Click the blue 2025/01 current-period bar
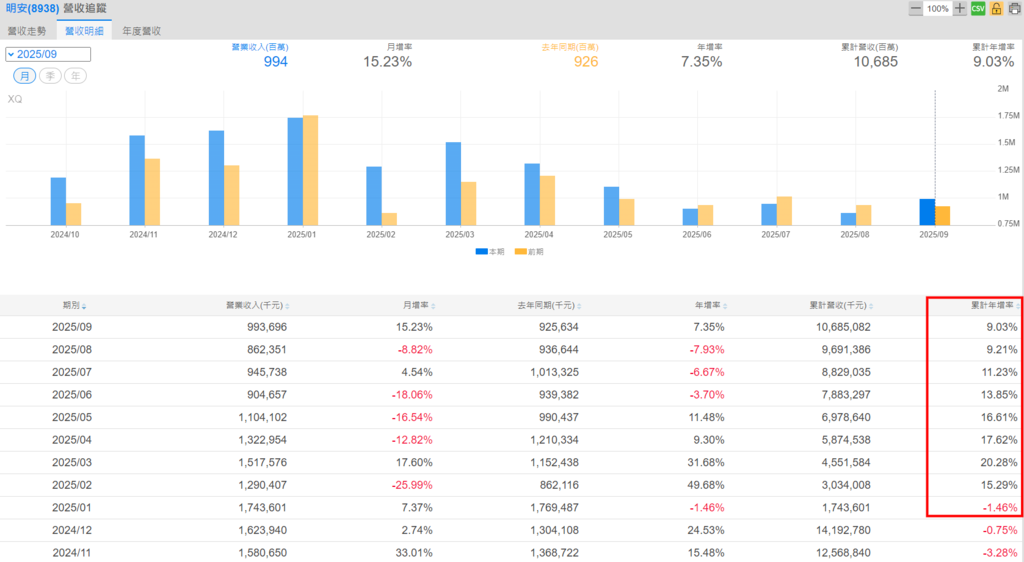The height and width of the screenshot is (562, 1024). [295, 172]
